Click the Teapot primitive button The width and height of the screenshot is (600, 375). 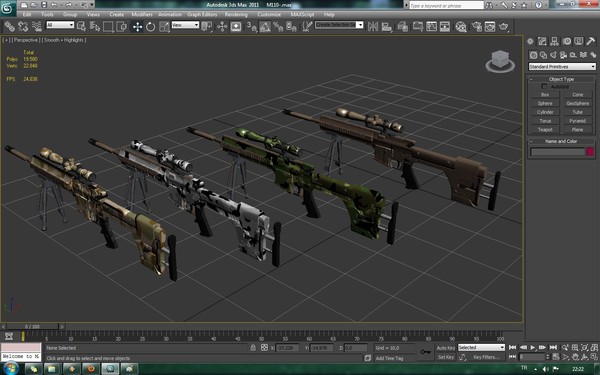point(545,130)
